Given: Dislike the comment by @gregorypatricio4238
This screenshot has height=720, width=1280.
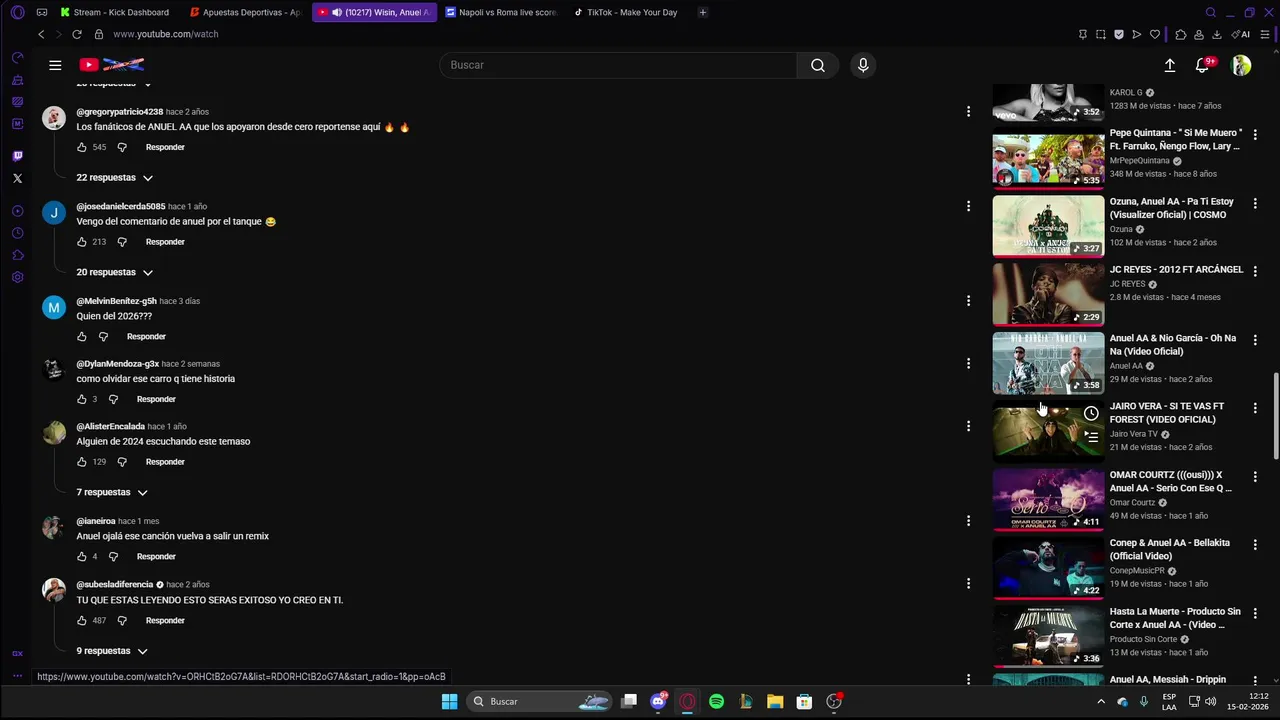Looking at the screenshot, I should [122, 147].
